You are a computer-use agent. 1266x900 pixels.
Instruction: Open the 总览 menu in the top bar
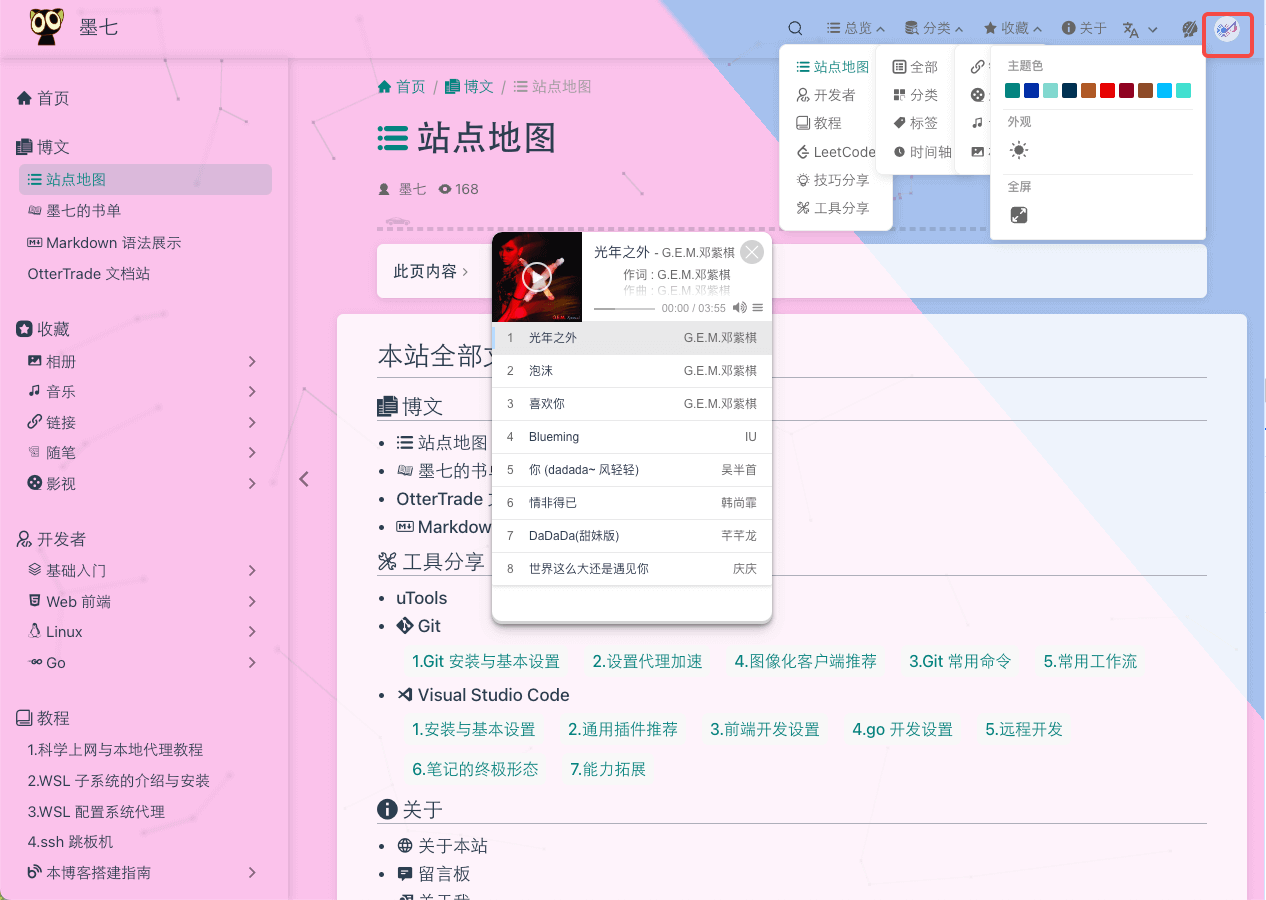[x=855, y=28]
